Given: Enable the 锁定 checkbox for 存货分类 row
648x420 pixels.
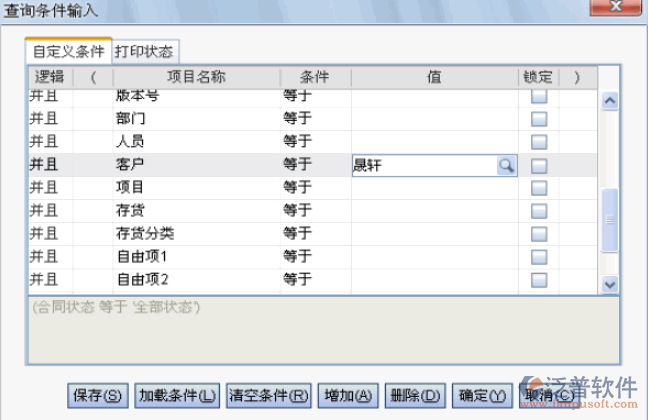Looking at the screenshot, I should [539, 234].
